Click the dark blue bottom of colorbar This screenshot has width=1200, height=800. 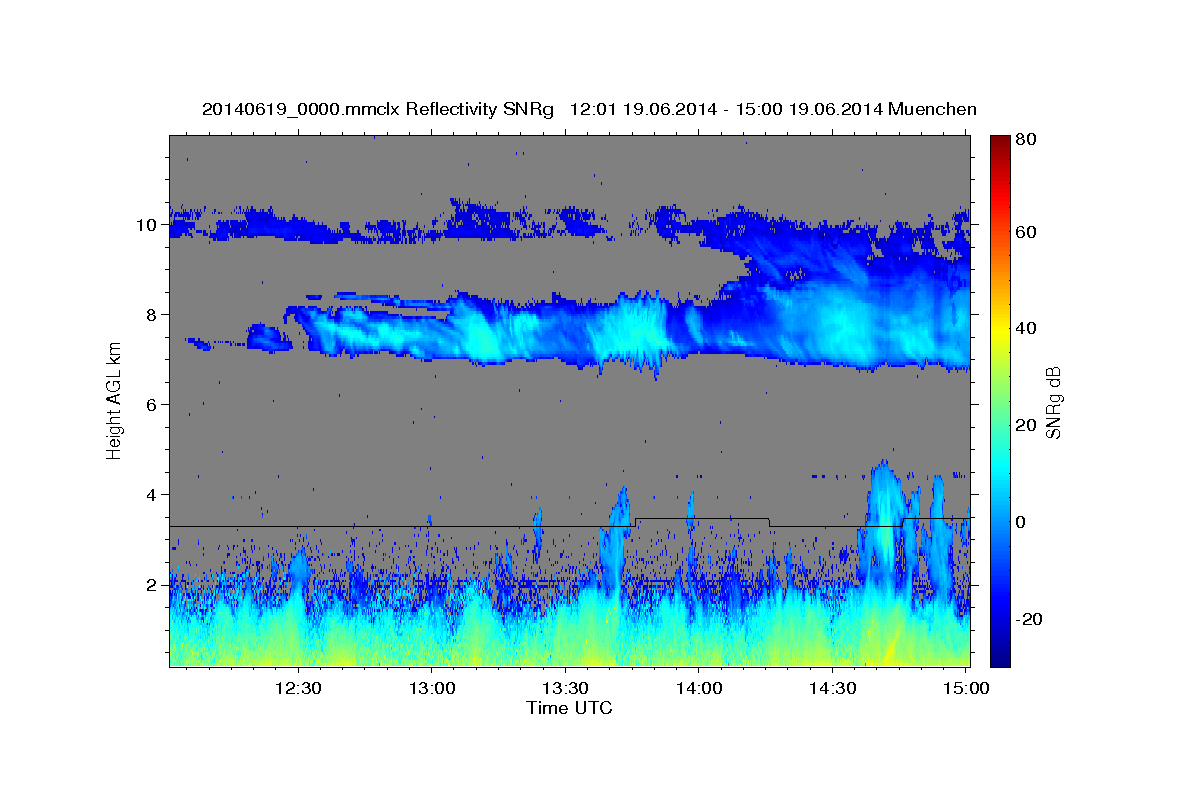coord(1000,658)
